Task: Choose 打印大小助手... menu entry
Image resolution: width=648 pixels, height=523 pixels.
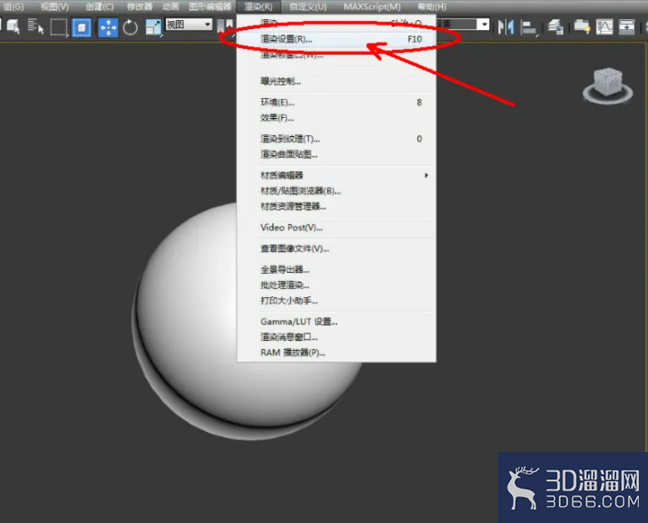Action: 336,300
